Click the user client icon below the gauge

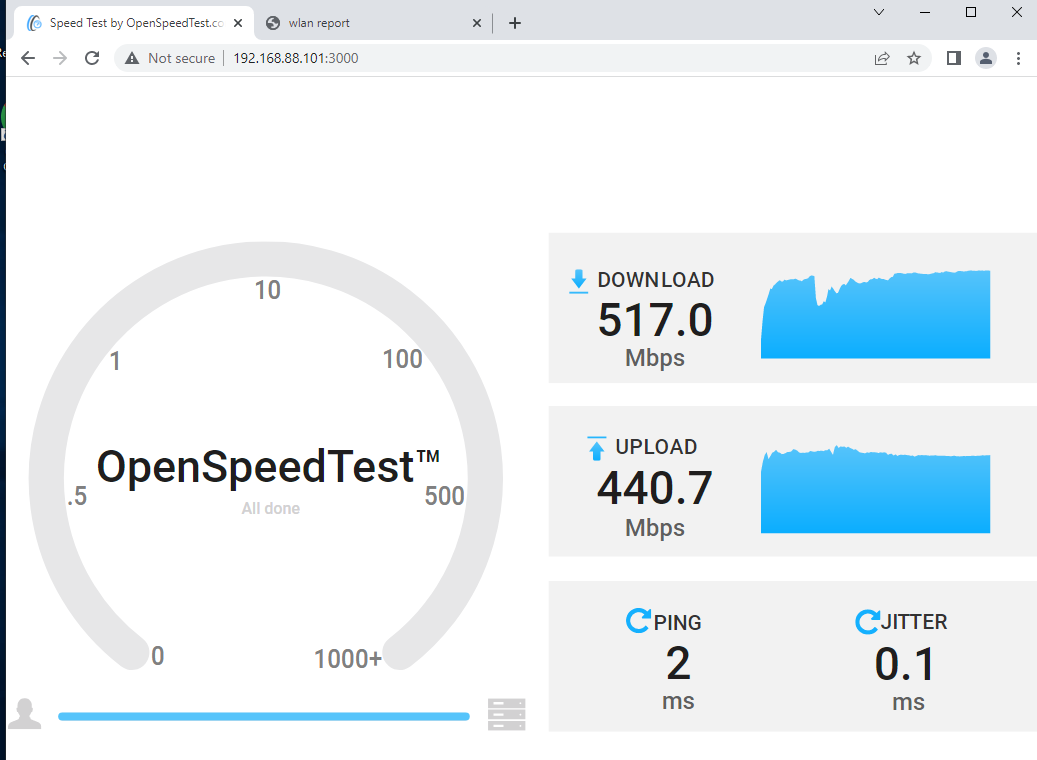point(25,714)
